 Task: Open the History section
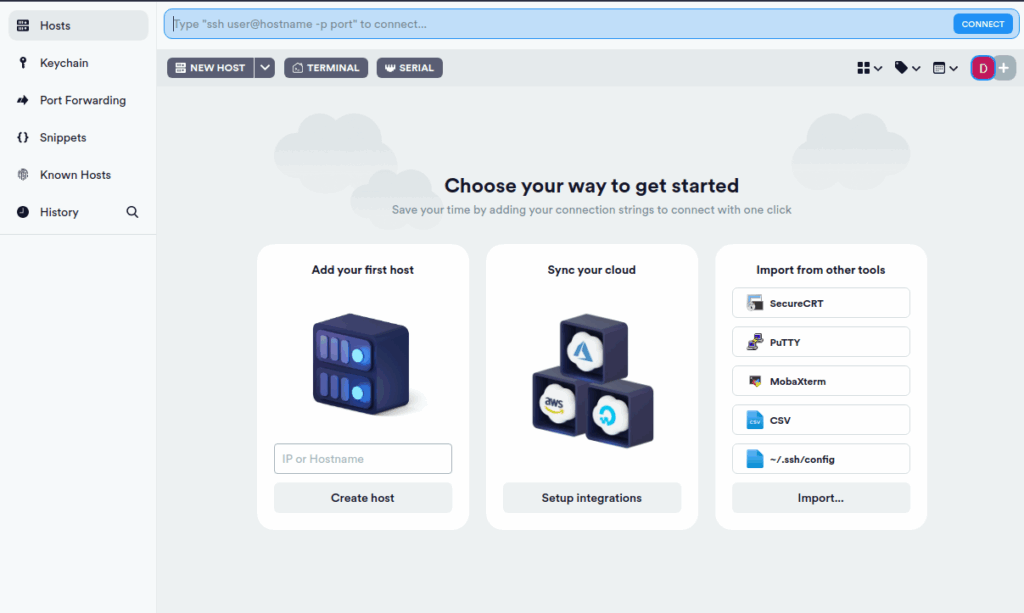coord(65,212)
